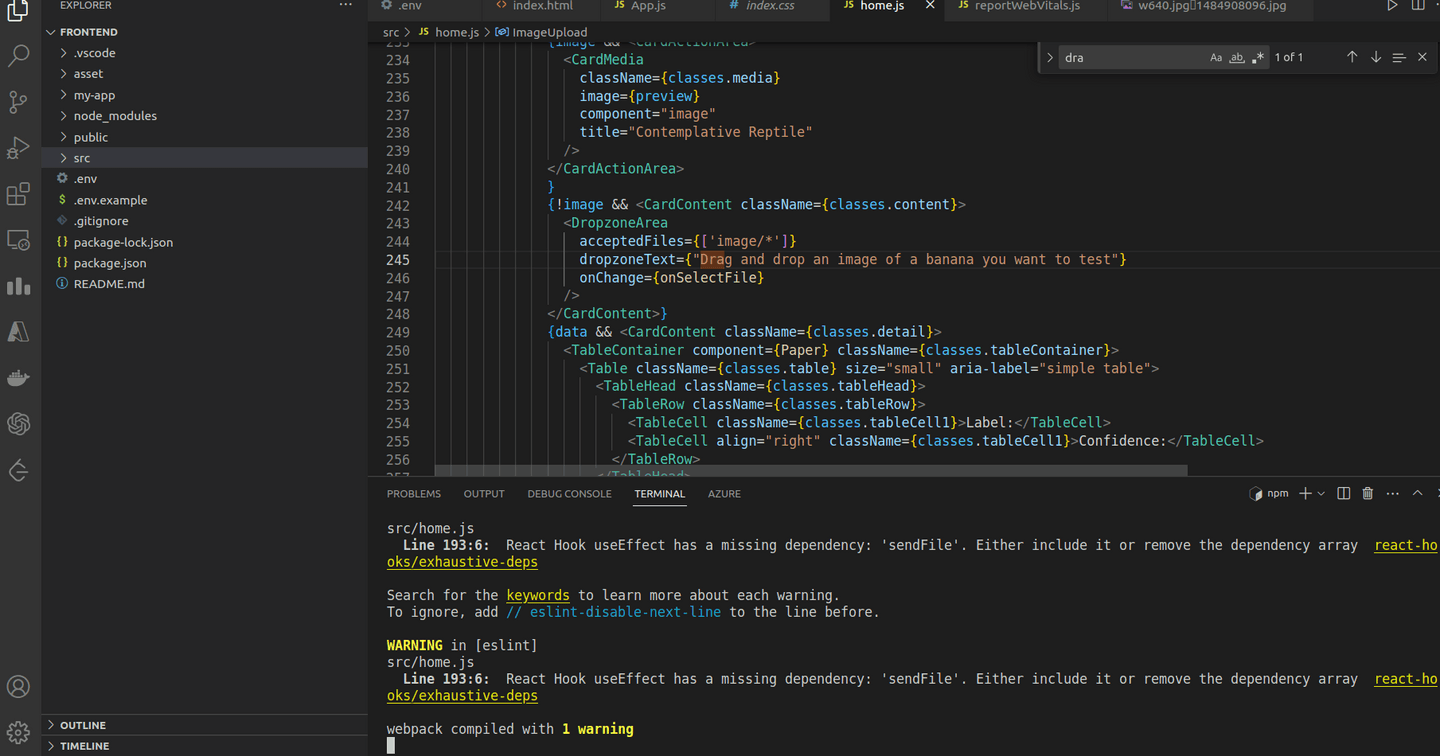Click the src breadcrumb
This screenshot has width=1440, height=756.
pyautogui.click(x=391, y=32)
